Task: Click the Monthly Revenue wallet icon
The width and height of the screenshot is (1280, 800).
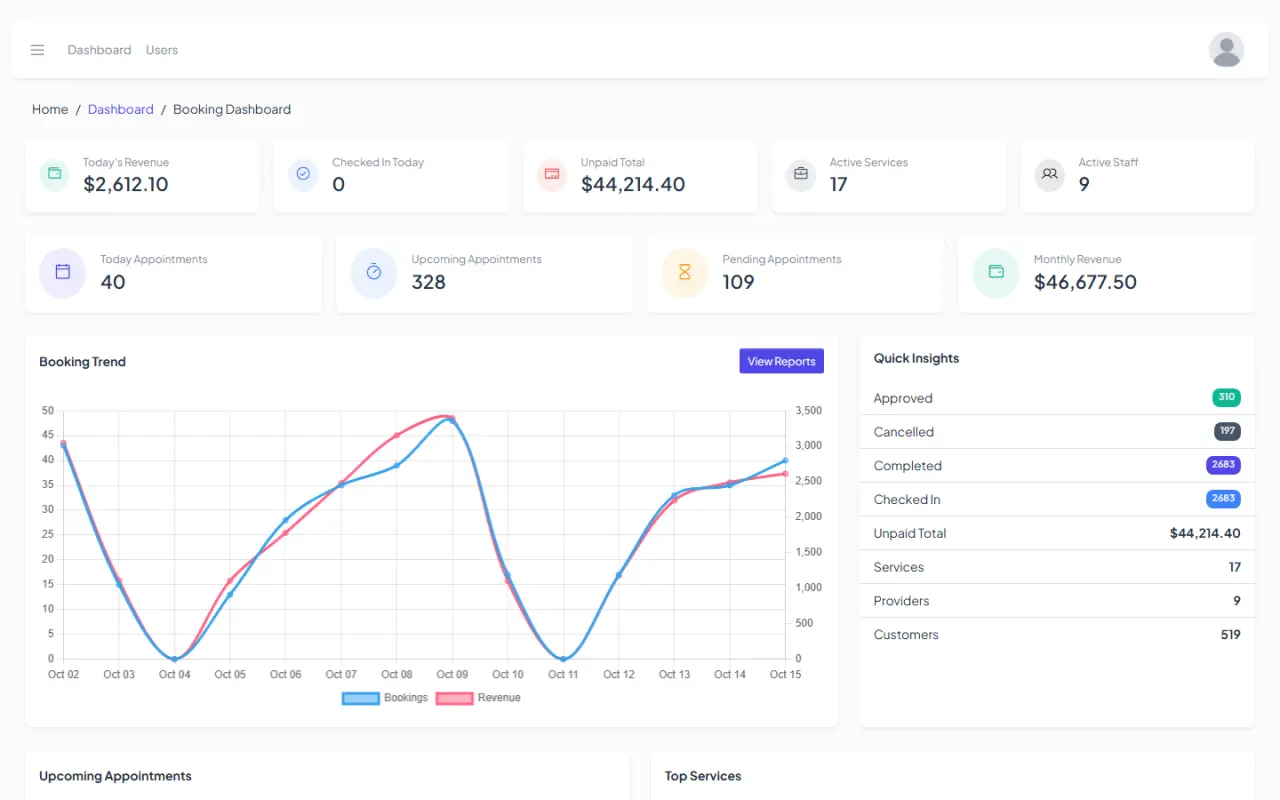Action: [996, 272]
